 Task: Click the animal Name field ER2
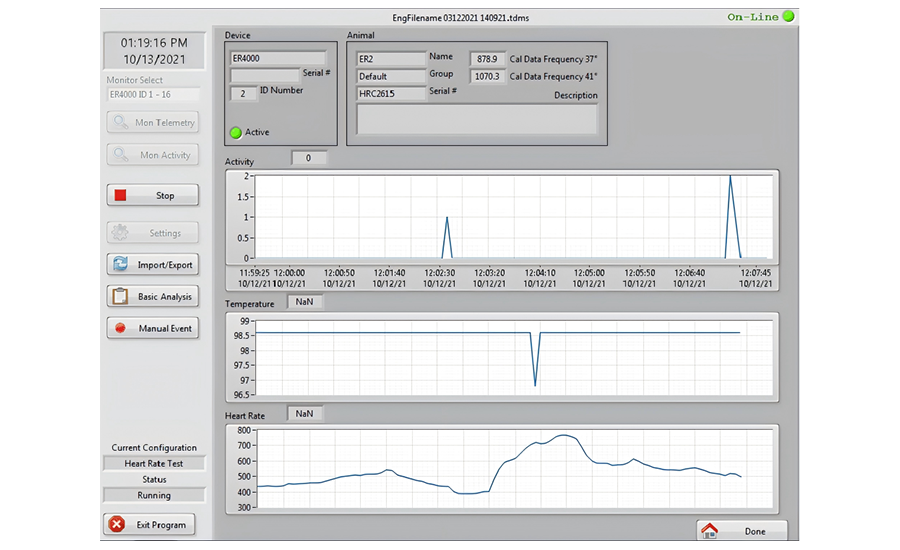pos(391,59)
